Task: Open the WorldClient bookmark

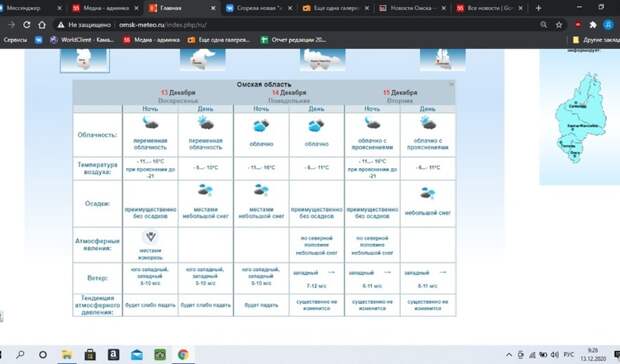Action: pyautogui.click(x=82, y=40)
